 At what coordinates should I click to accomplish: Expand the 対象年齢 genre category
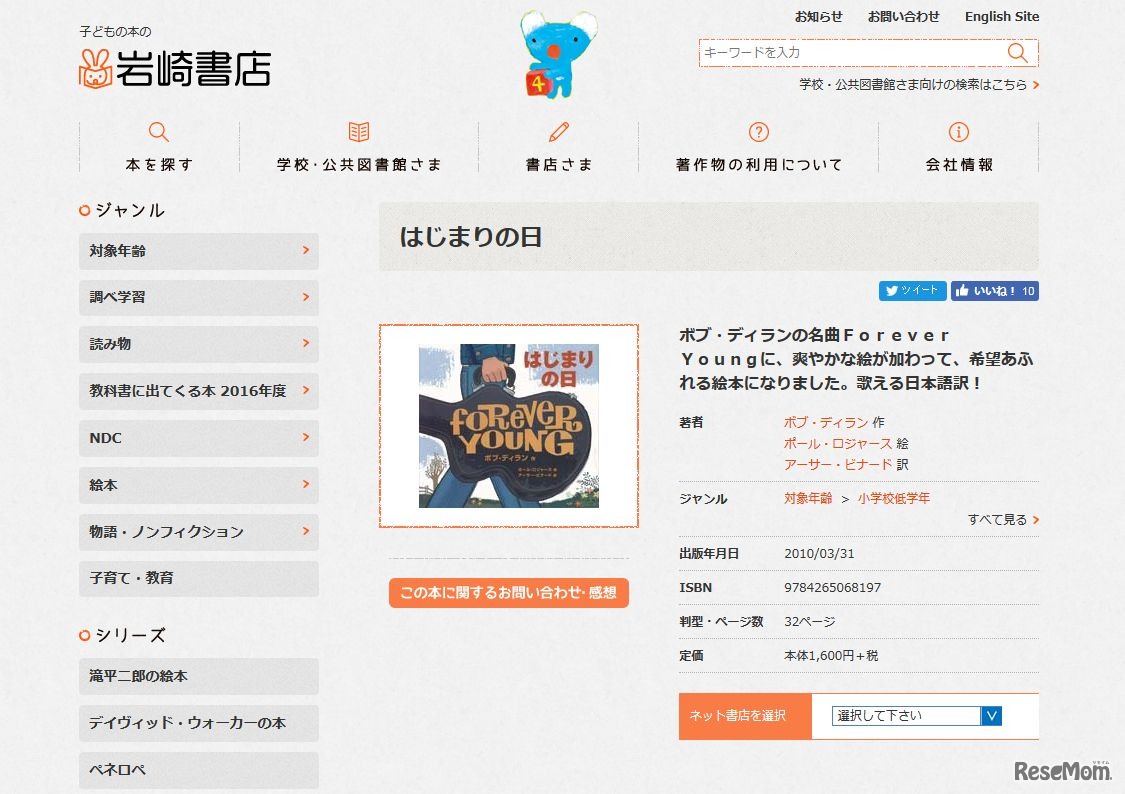click(198, 251)
